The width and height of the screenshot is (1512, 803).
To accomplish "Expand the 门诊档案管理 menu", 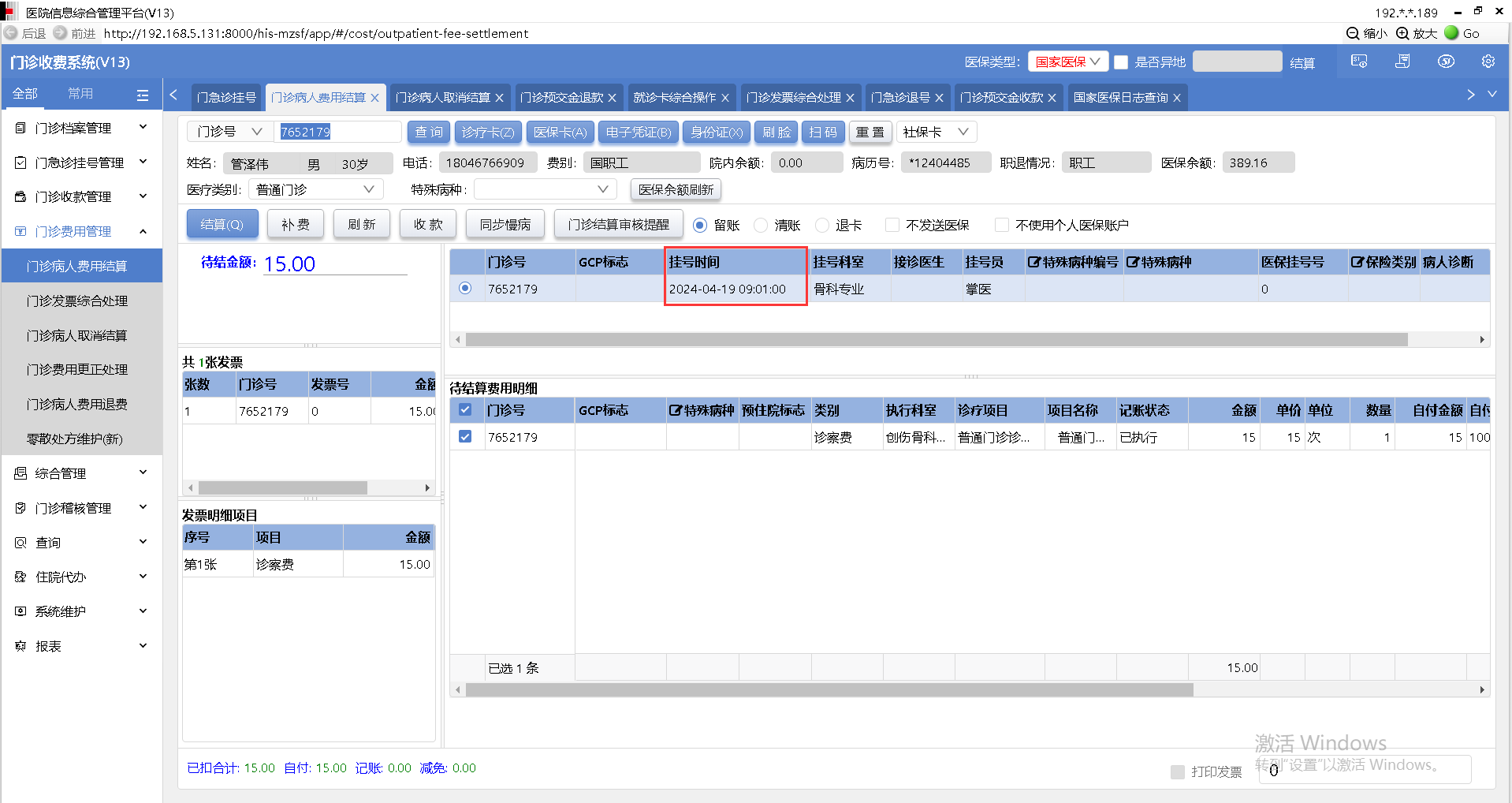I will click(143, 127).
